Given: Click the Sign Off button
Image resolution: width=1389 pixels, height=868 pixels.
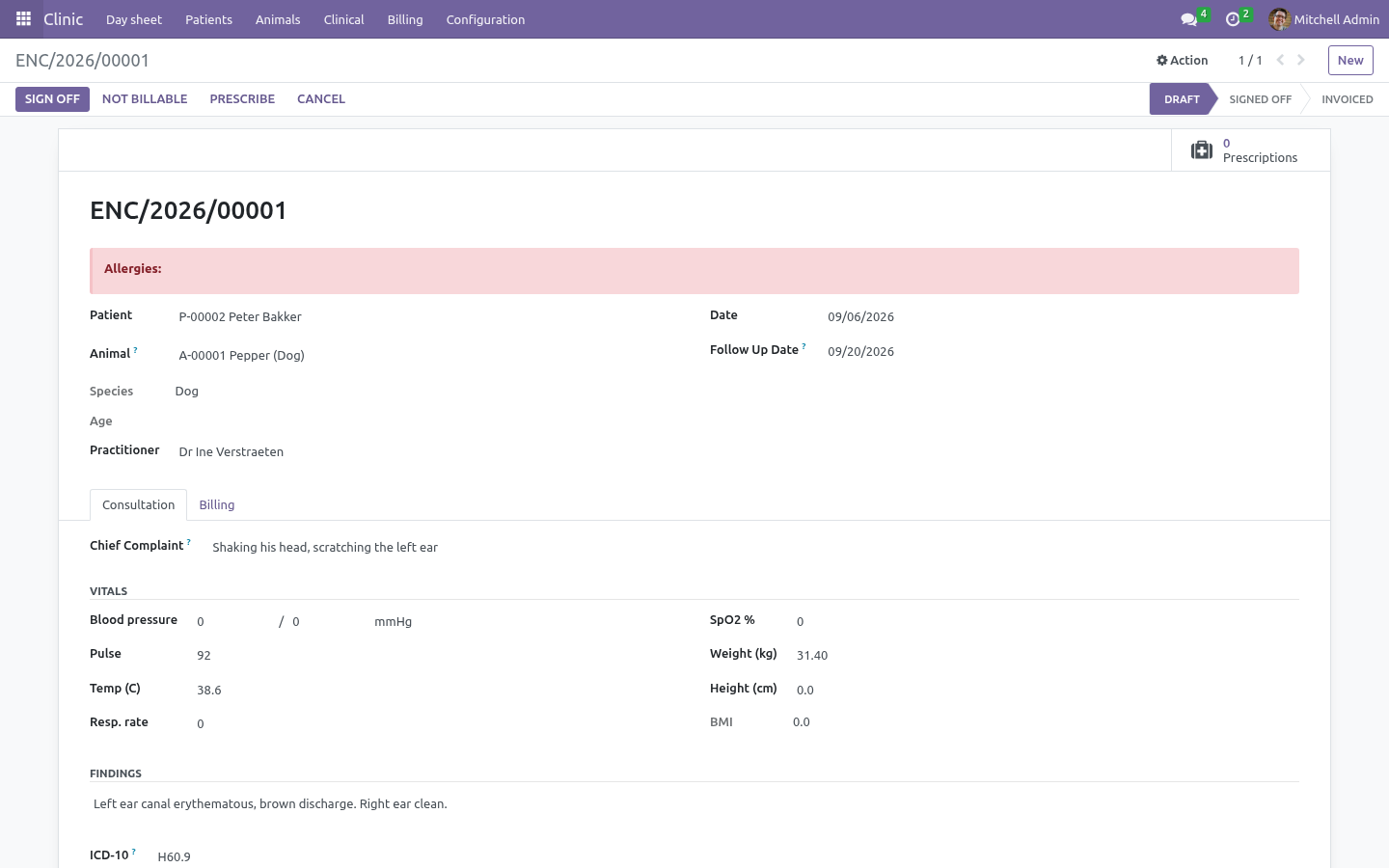Looking at the screenshot, I should pos(52,99).
